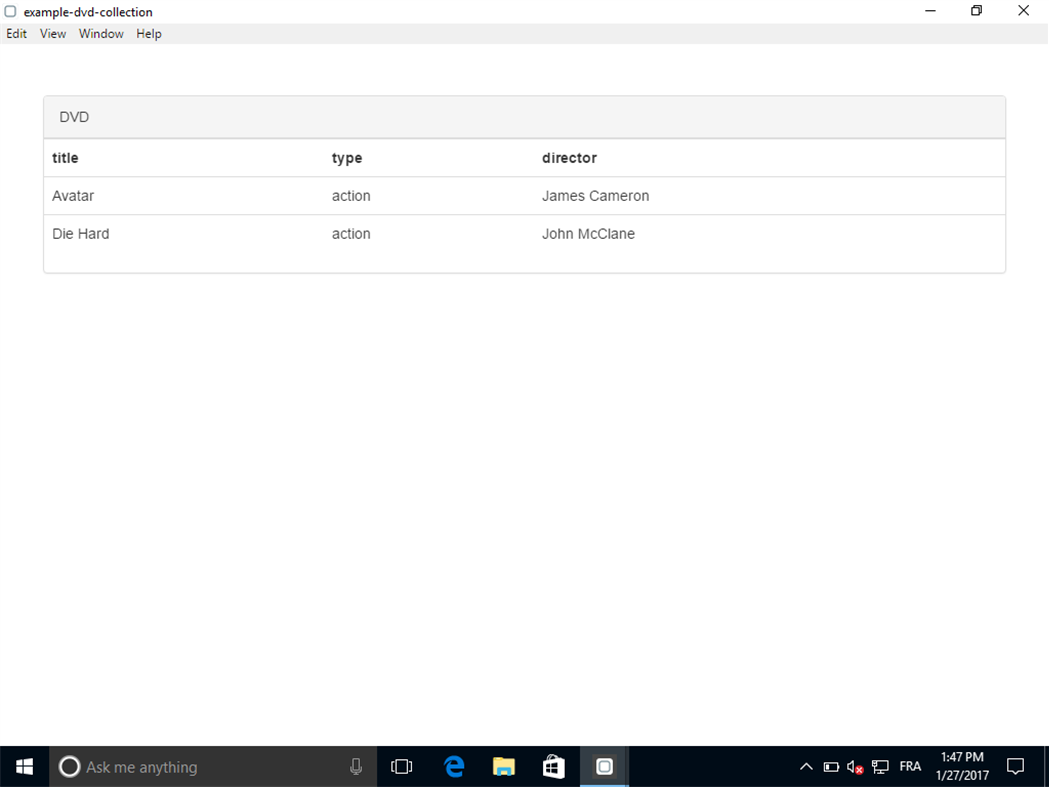Open battery status flyout
This screenshot has width=1049, height=787.
coord(831,766)
